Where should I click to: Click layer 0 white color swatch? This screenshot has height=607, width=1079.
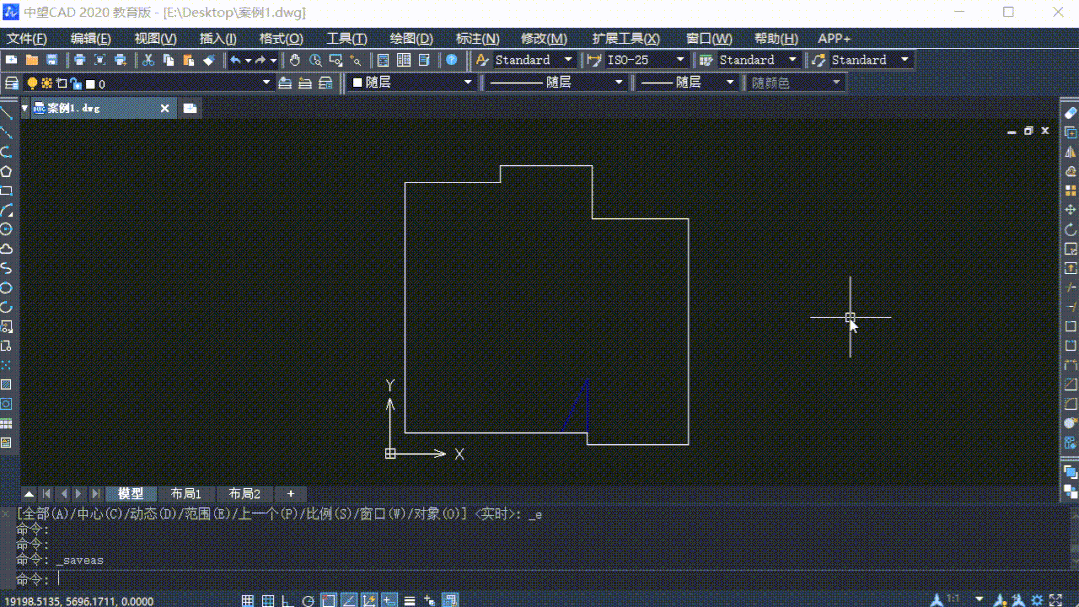pos(90,84)
